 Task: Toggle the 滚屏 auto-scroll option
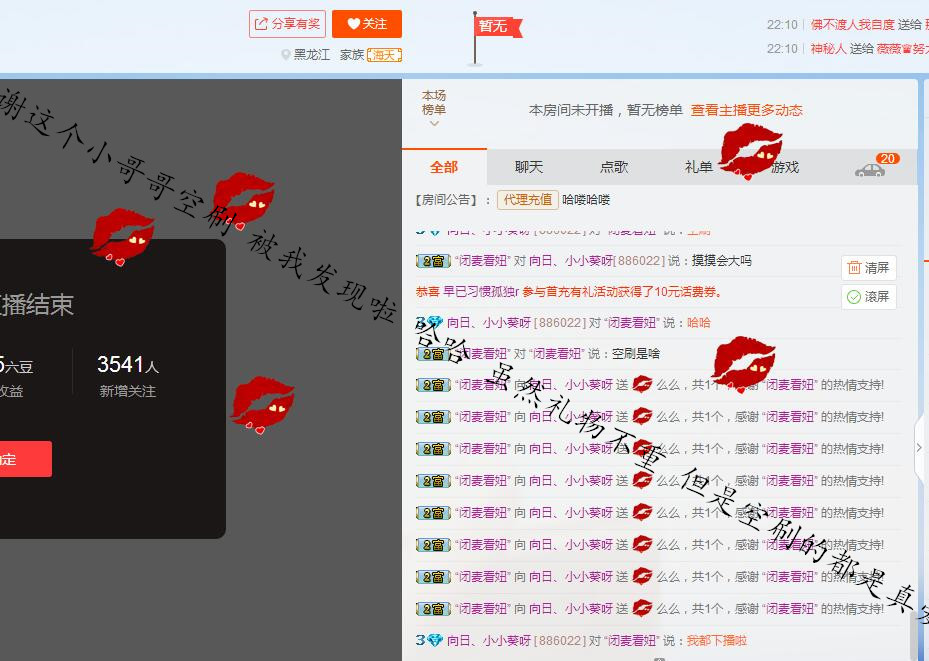869,297
